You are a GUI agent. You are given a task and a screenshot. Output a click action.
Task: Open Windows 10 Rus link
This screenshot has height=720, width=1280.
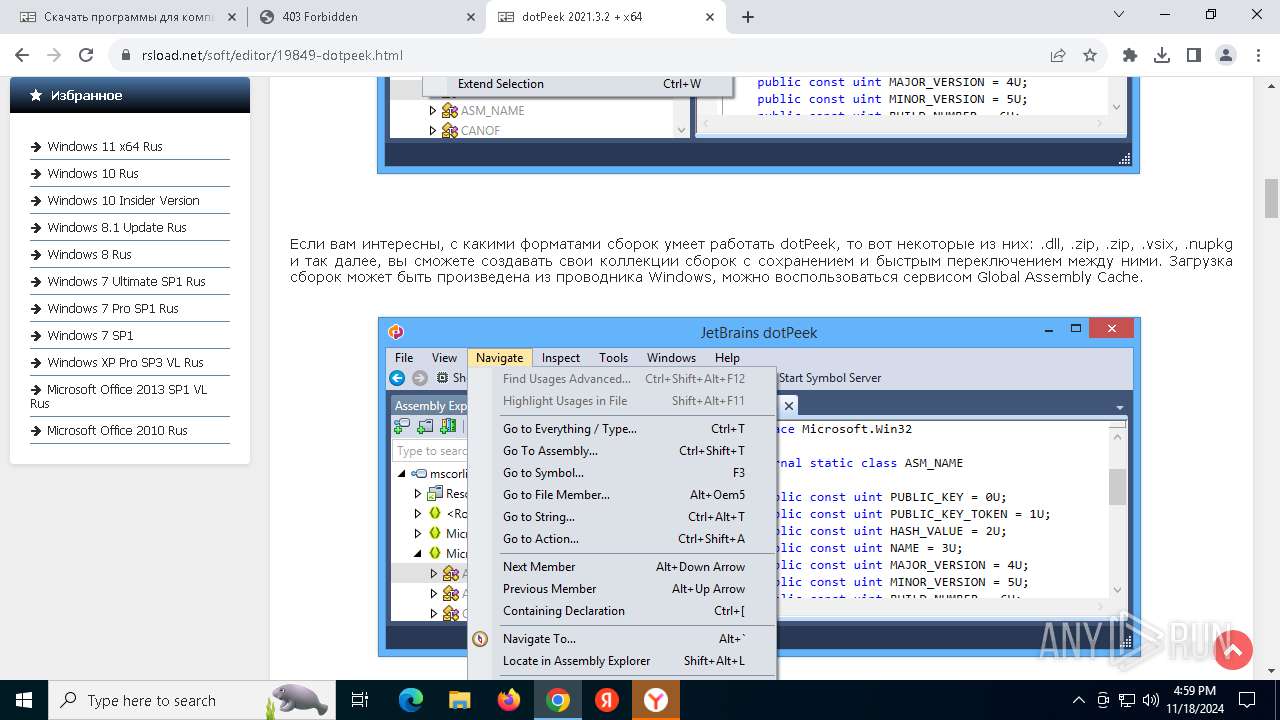(92, 173)
